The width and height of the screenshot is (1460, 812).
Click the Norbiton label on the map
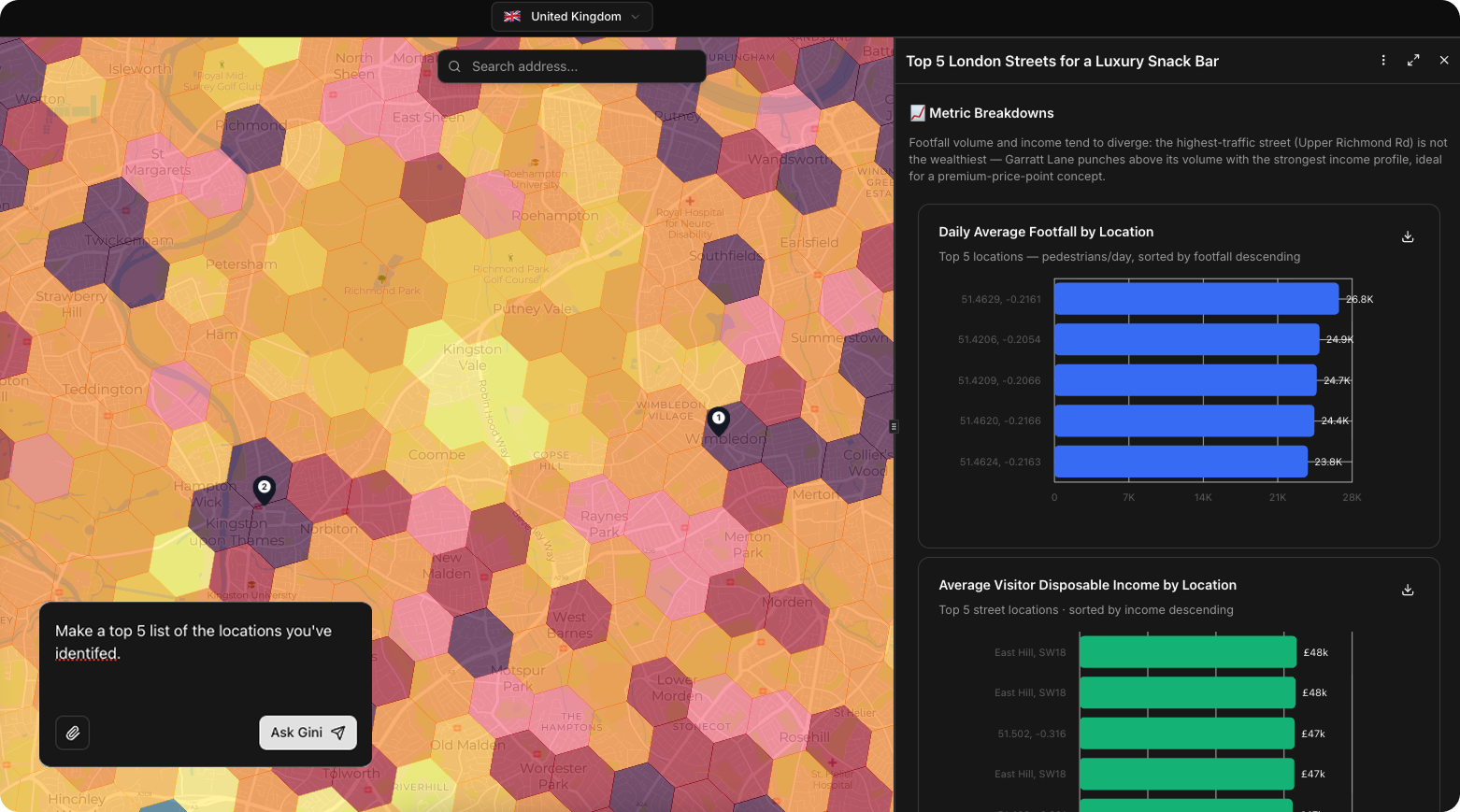point(329,529)
